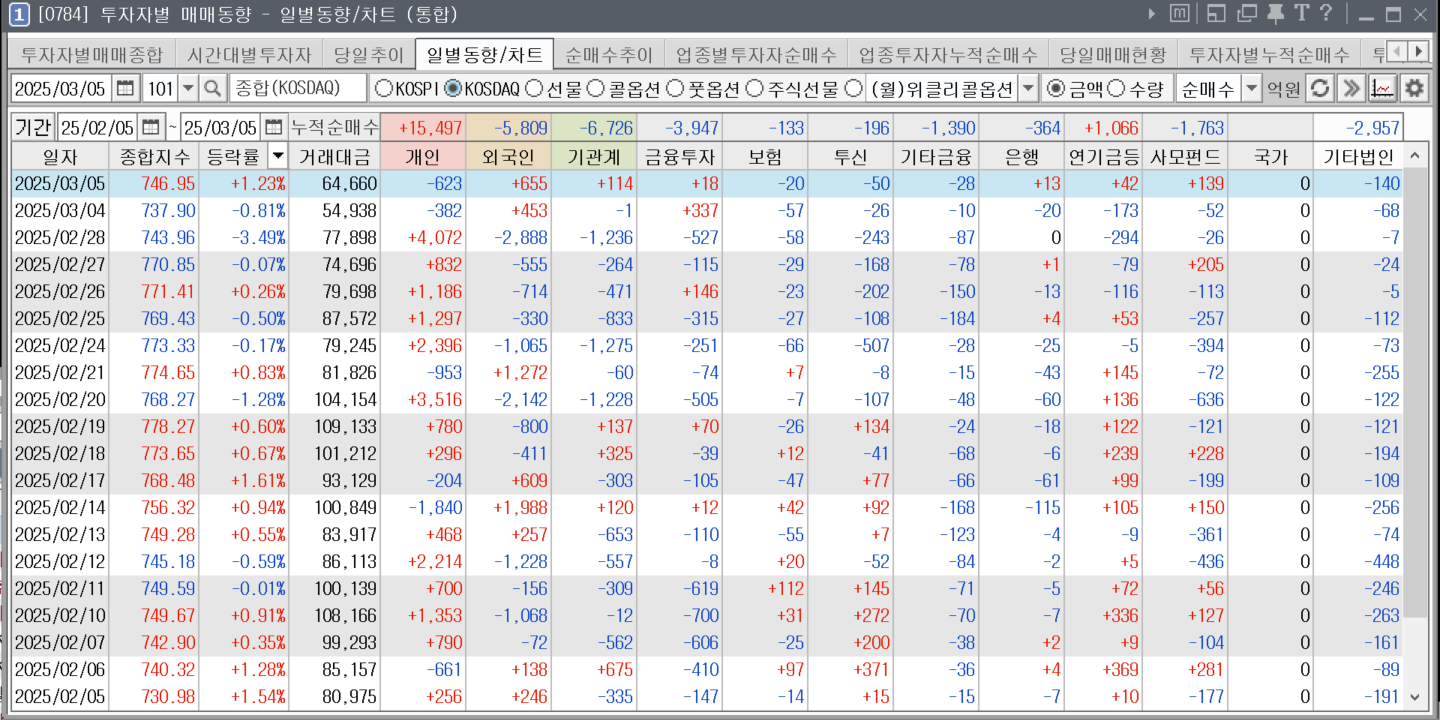Expand the 순매수 dropdown
This screenshot has width=1440, height=720.
click(x=1251, y=88)
